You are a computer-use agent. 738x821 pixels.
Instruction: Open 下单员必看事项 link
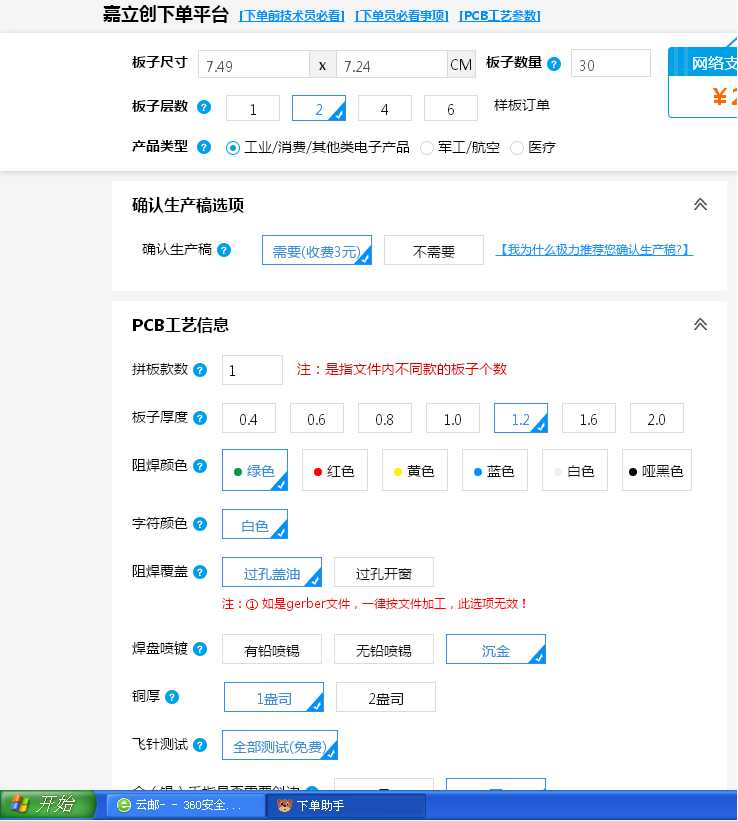[401, 16]
